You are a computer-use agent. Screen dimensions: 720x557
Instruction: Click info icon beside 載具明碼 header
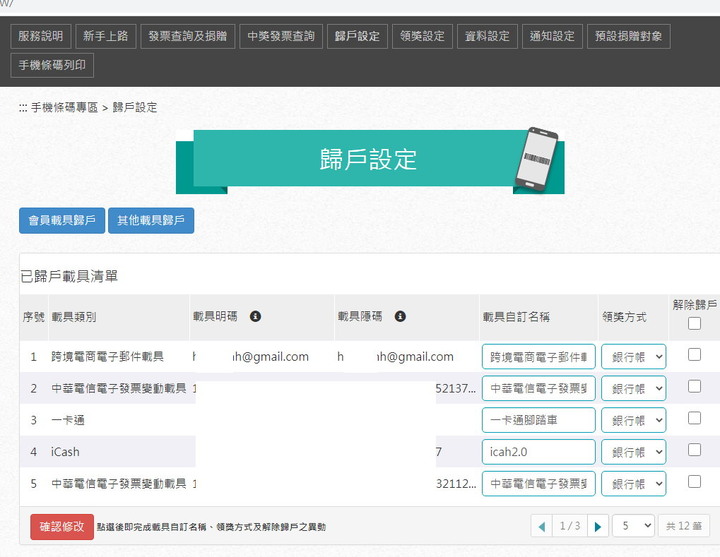[x=255, y=316]
